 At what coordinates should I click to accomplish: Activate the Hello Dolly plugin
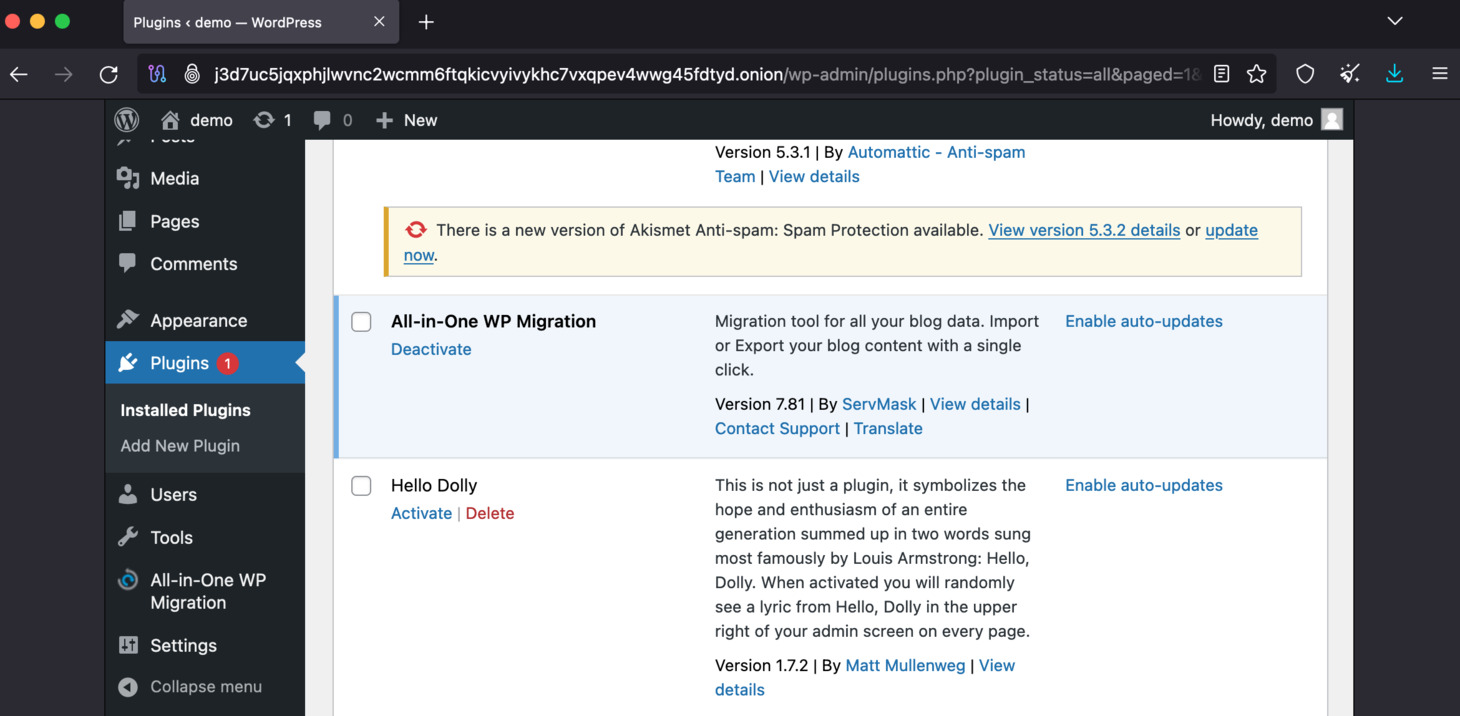[x=421, y=513]
